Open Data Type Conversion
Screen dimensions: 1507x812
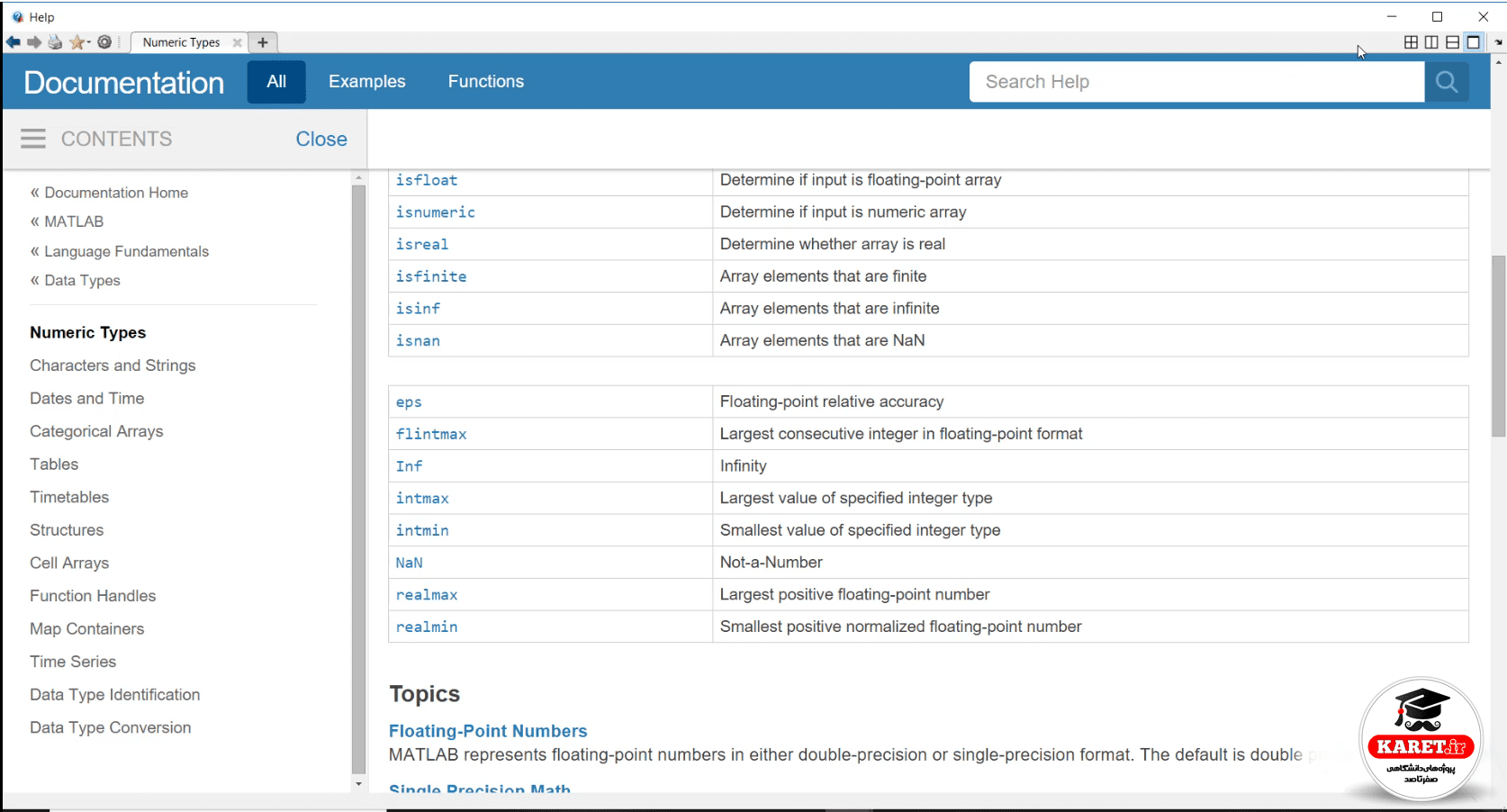coord(110,727)
